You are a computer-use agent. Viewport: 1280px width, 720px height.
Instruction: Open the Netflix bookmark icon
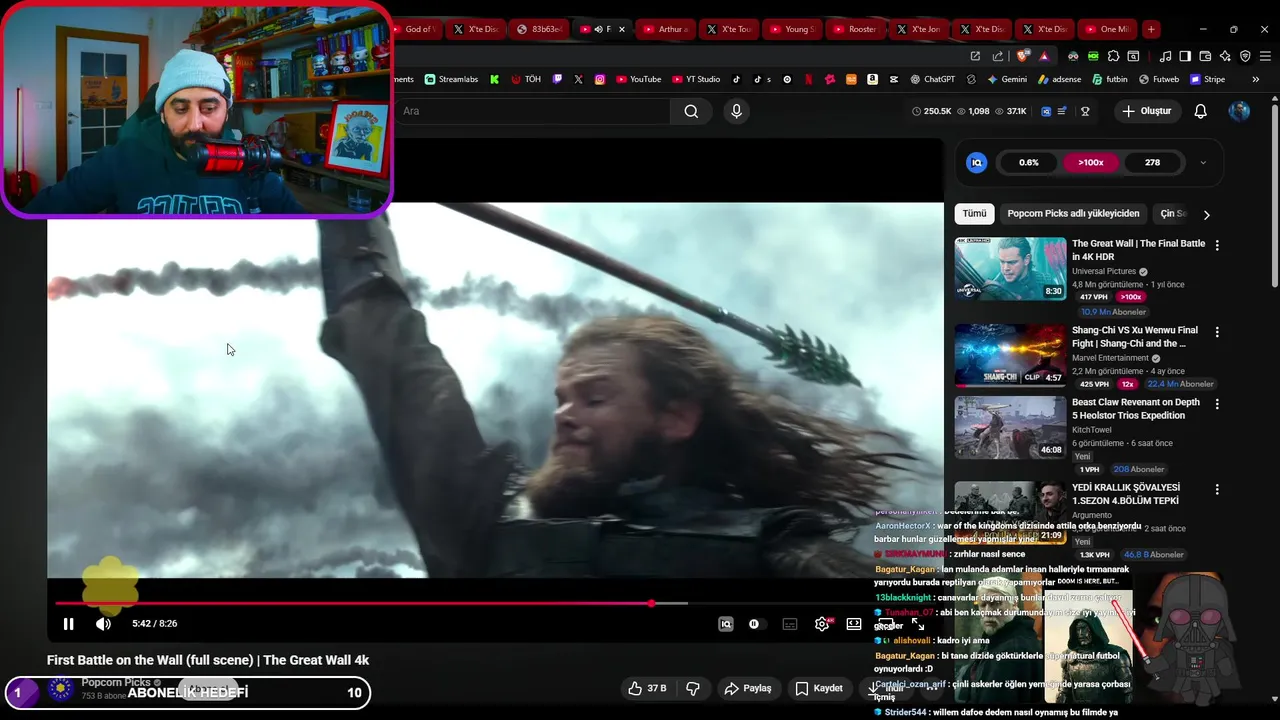(808, 79)
